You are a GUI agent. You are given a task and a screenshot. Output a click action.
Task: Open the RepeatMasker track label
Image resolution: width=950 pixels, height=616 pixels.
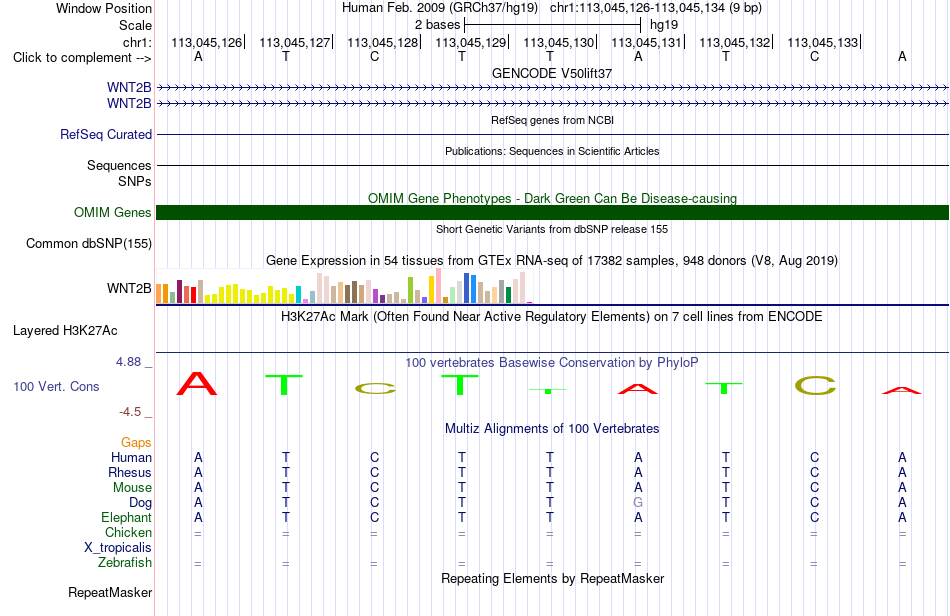110,592
